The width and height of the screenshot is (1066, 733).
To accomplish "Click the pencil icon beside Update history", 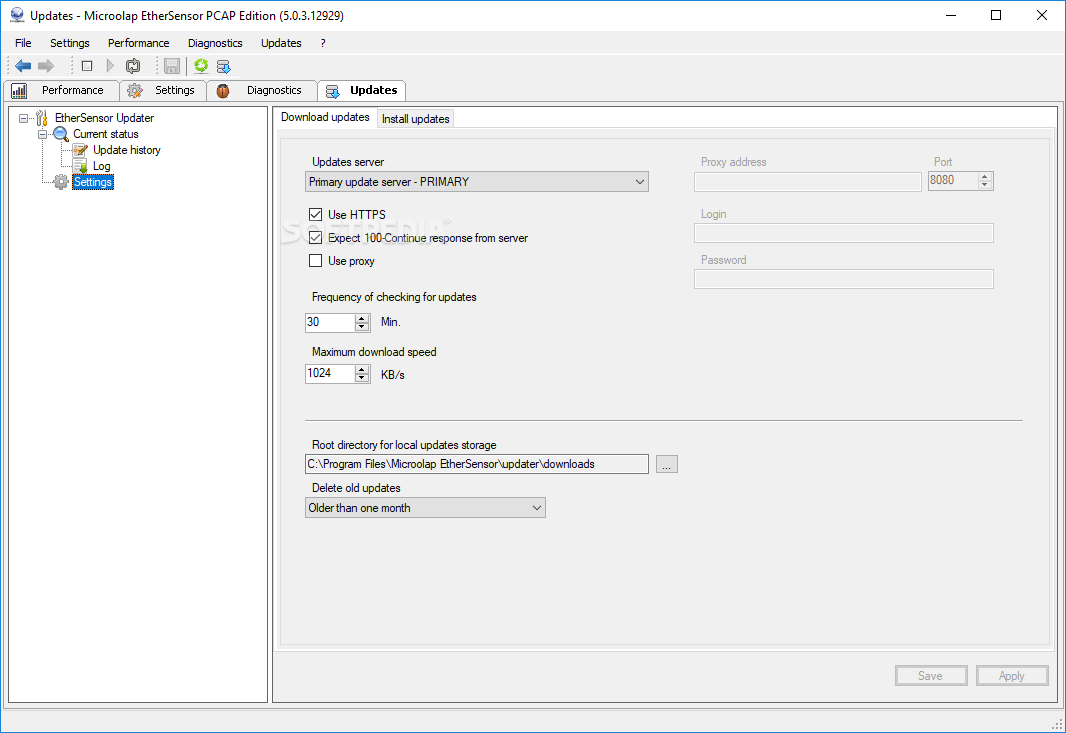I will 80,150.
